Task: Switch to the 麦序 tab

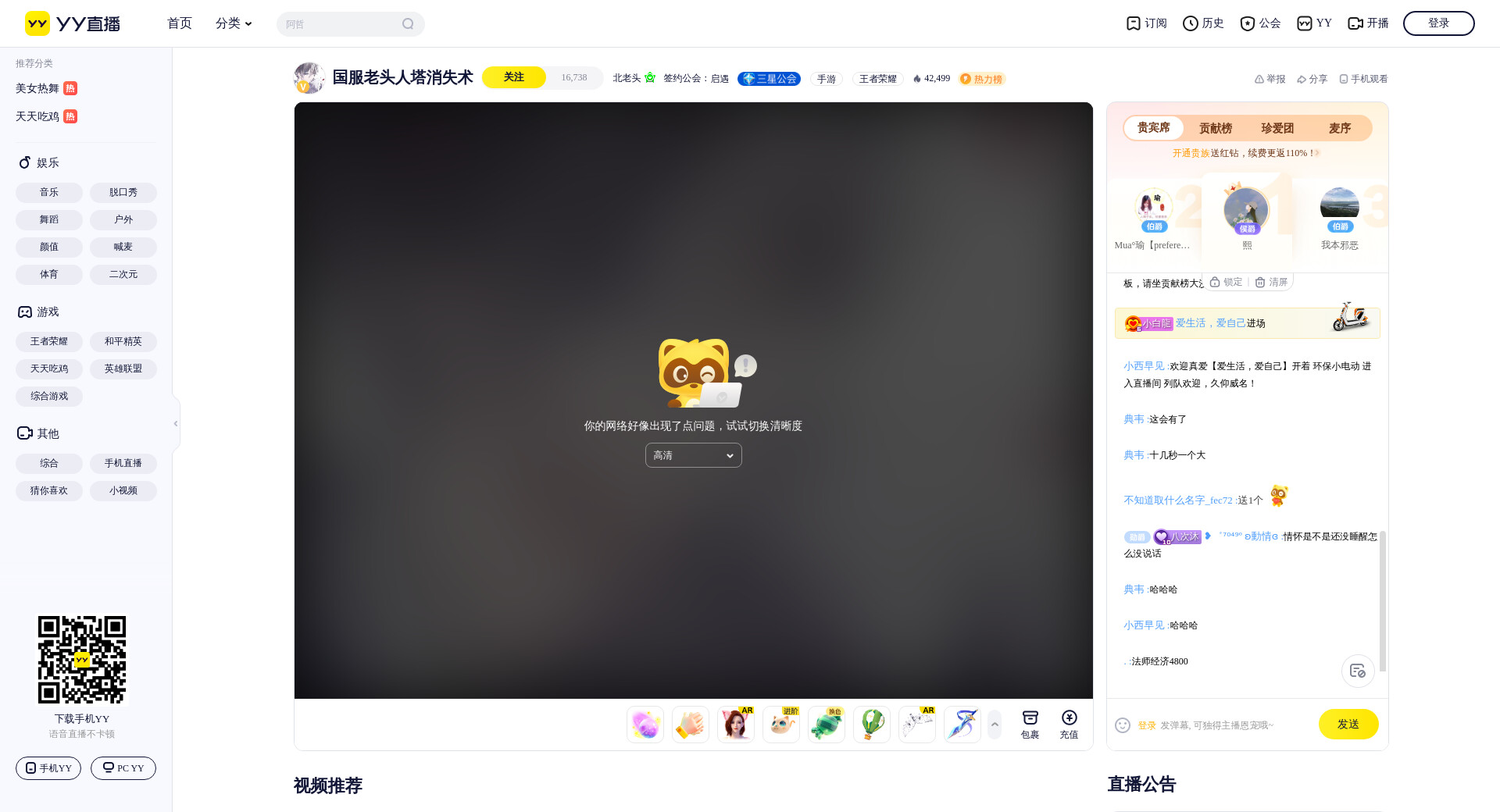Action: point(1340,128)
